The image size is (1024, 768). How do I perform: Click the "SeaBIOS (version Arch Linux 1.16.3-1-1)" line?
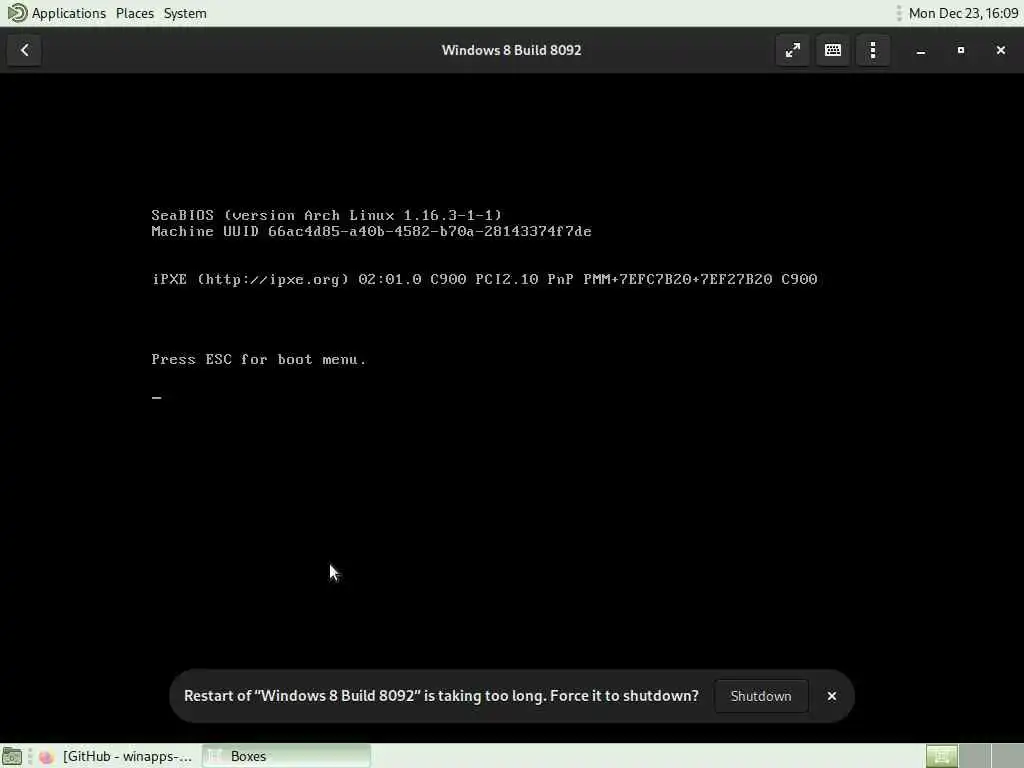327,215
